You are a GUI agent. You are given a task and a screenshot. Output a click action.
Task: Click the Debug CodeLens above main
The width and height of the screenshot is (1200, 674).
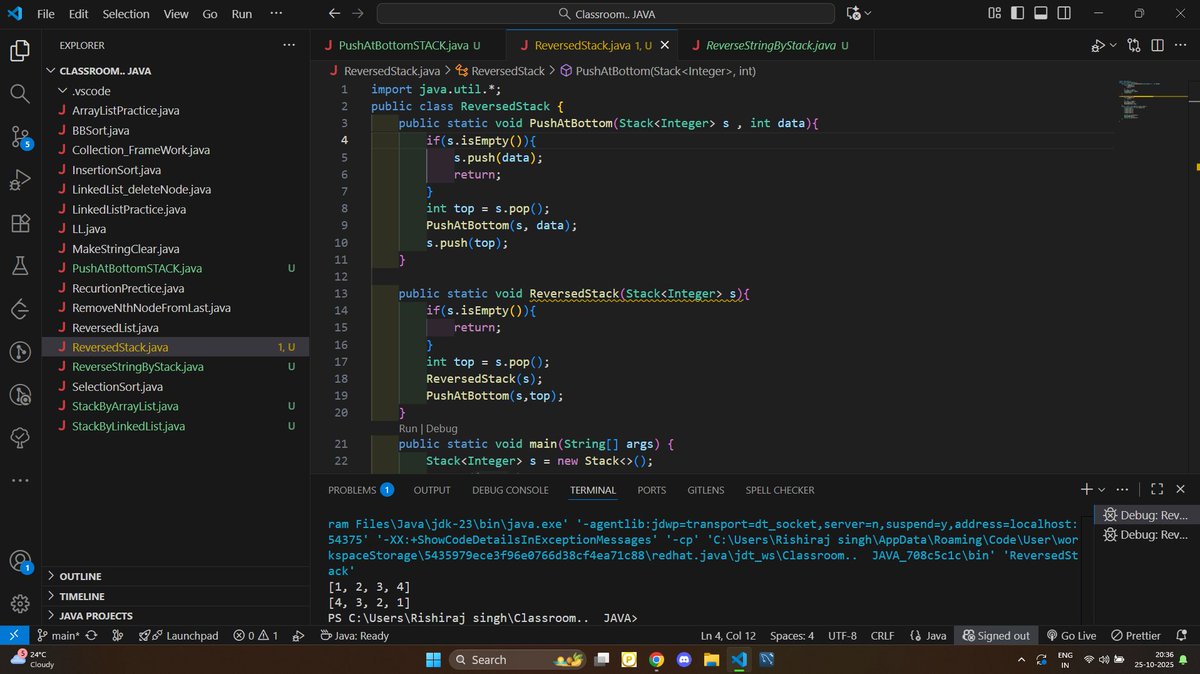tap(442, 428)
